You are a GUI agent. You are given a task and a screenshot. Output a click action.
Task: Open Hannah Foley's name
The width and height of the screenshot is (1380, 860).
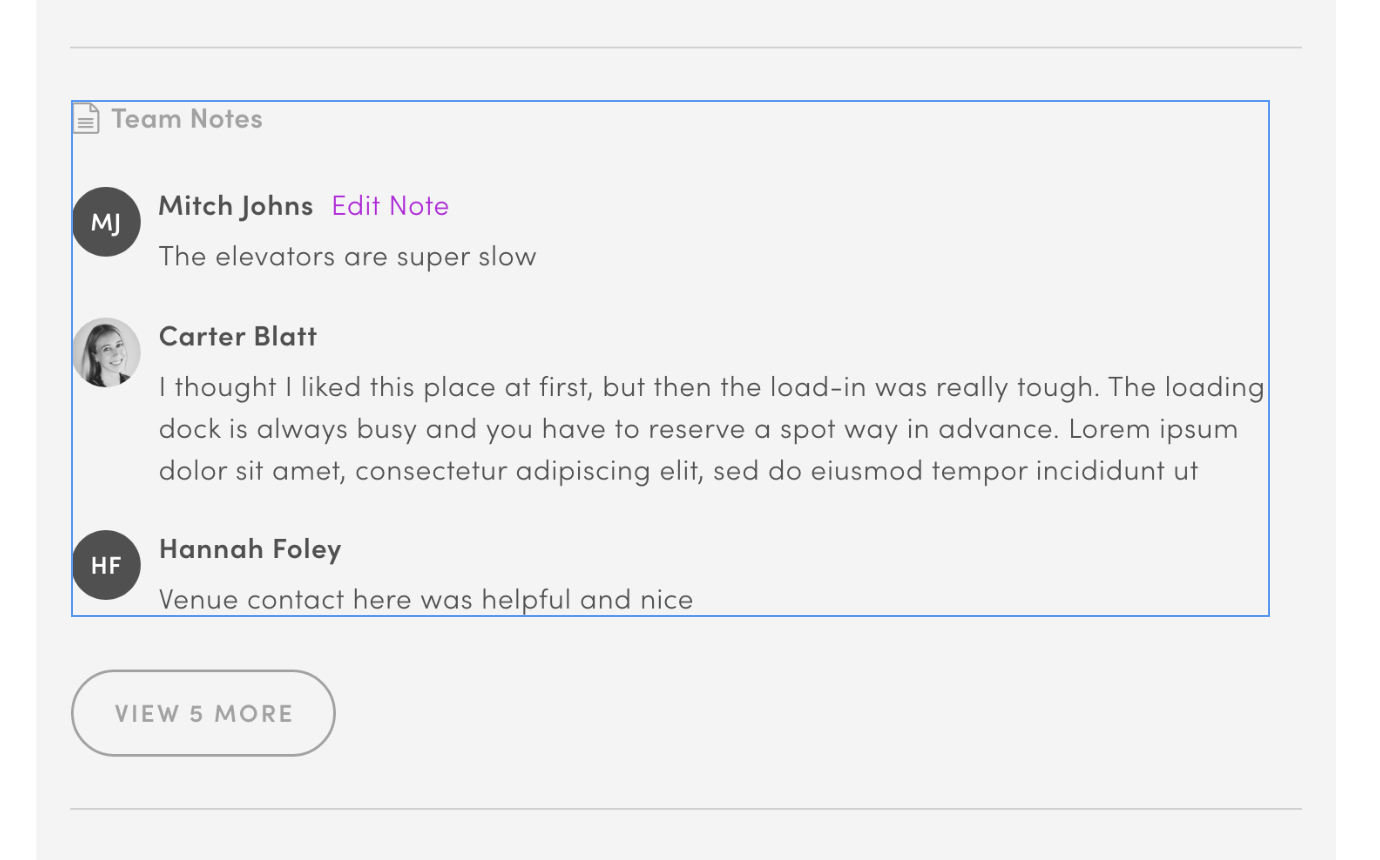(x=250, y=548)
